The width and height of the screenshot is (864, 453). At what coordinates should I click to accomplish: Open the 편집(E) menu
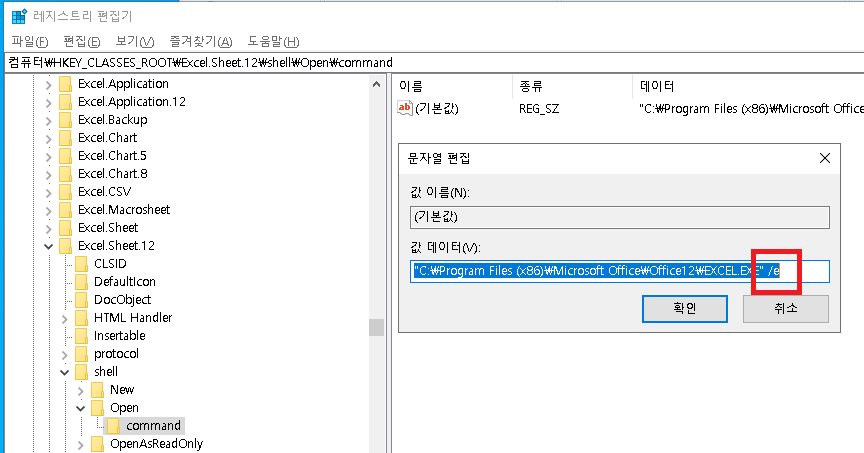82,41
